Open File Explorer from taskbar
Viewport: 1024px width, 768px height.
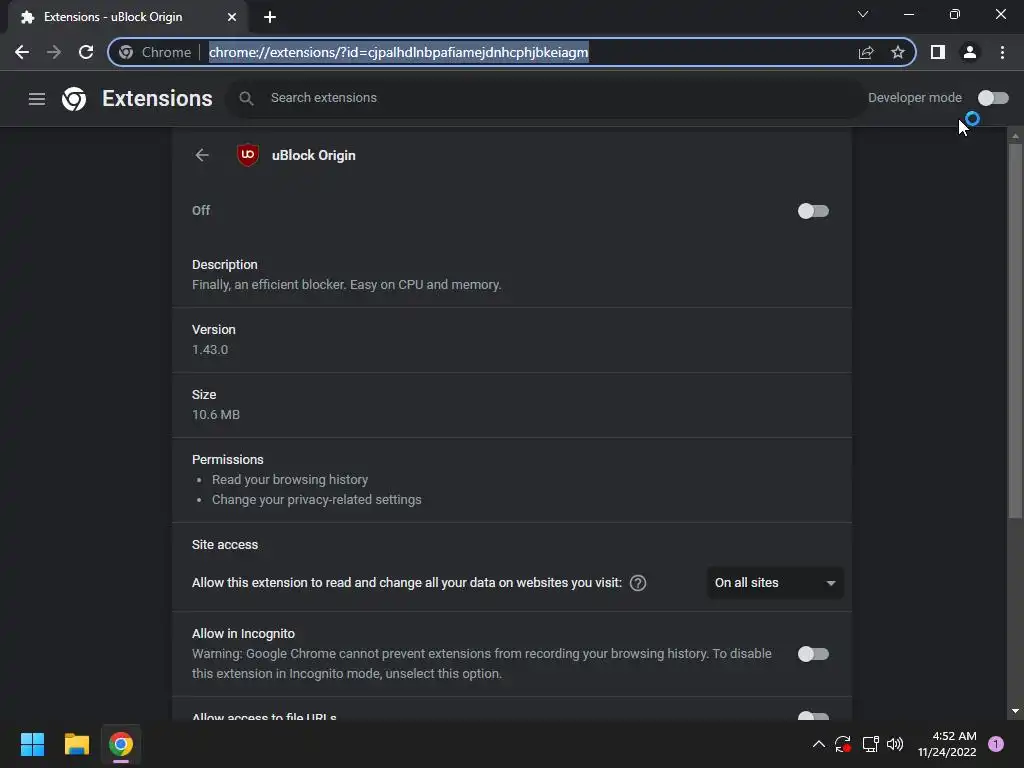76,744
